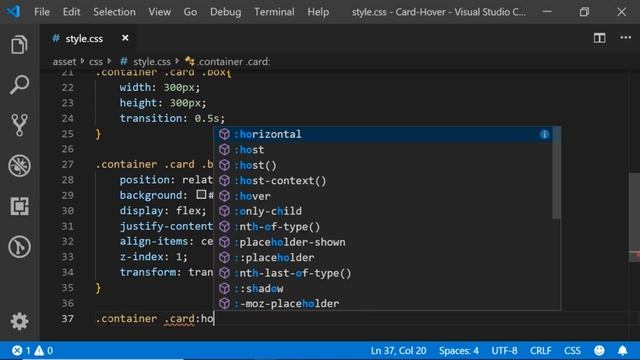Select the :host-context() suggestion
The height and width of the screenshot is (360, 640).
384,180
